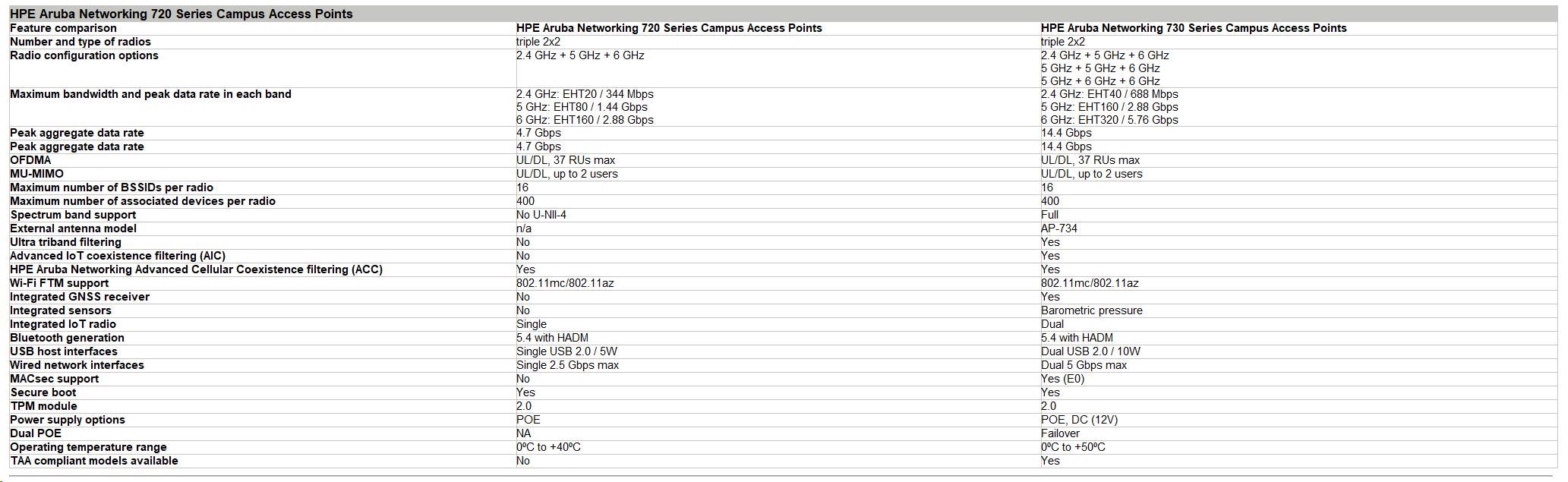
Task: Click the 'No U-NII-4' spectrum band value
Action: (x=541, y=215)
